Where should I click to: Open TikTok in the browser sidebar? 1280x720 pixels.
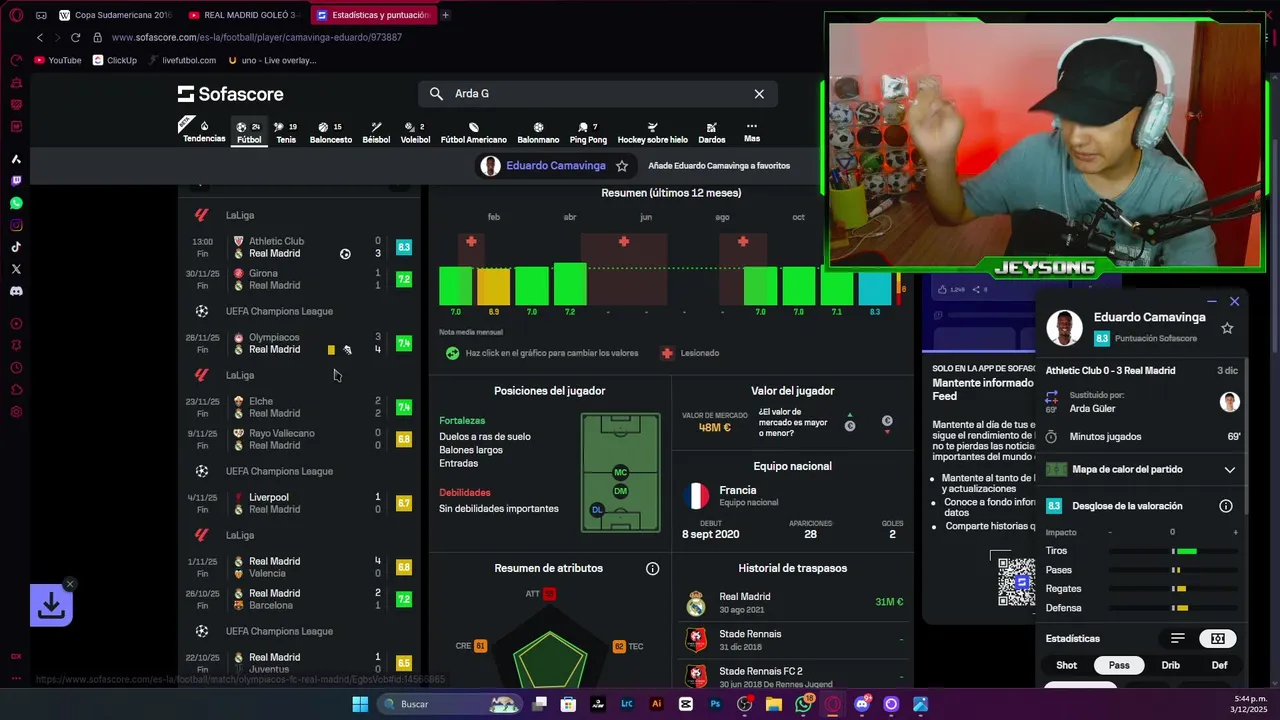coord(16,247)
